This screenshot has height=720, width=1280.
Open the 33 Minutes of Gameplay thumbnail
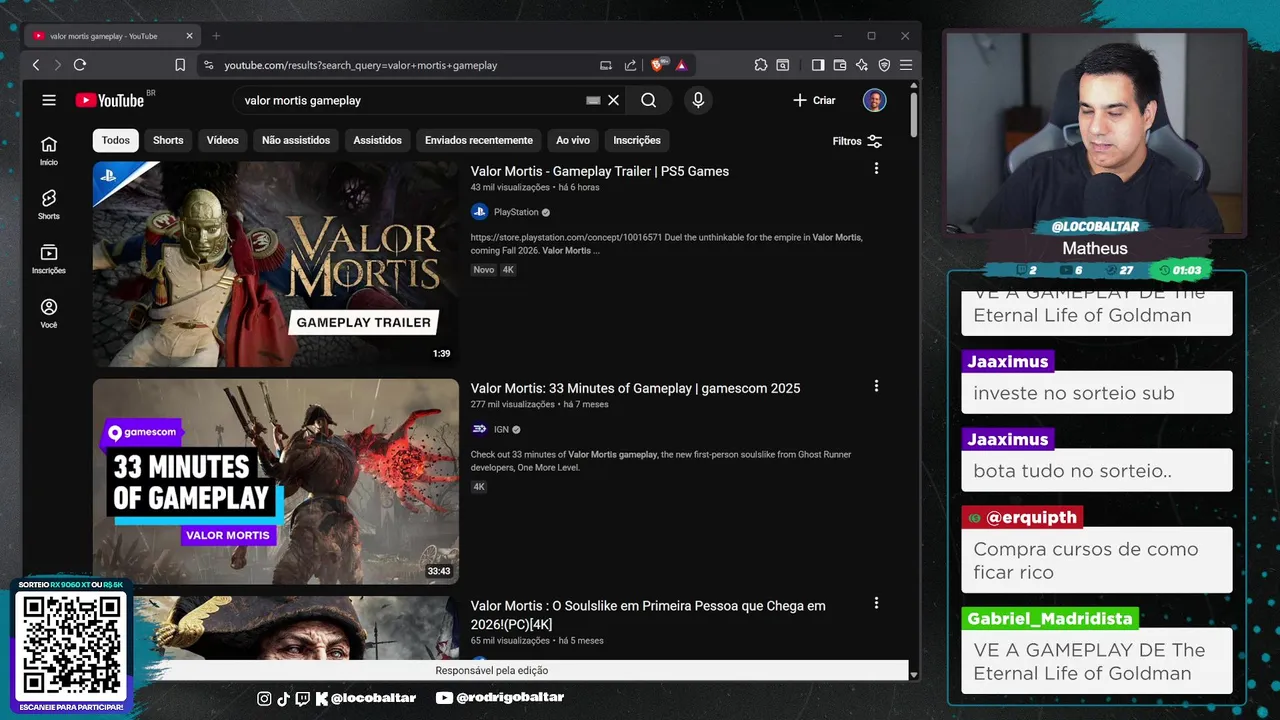point(276,481)
